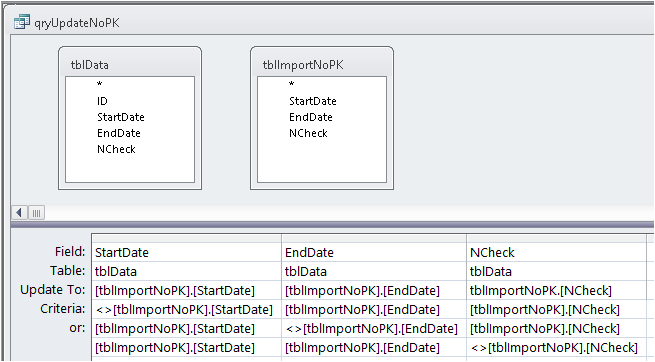Select EndDate field in tblImportNoPK list

(x=311, y=117)
